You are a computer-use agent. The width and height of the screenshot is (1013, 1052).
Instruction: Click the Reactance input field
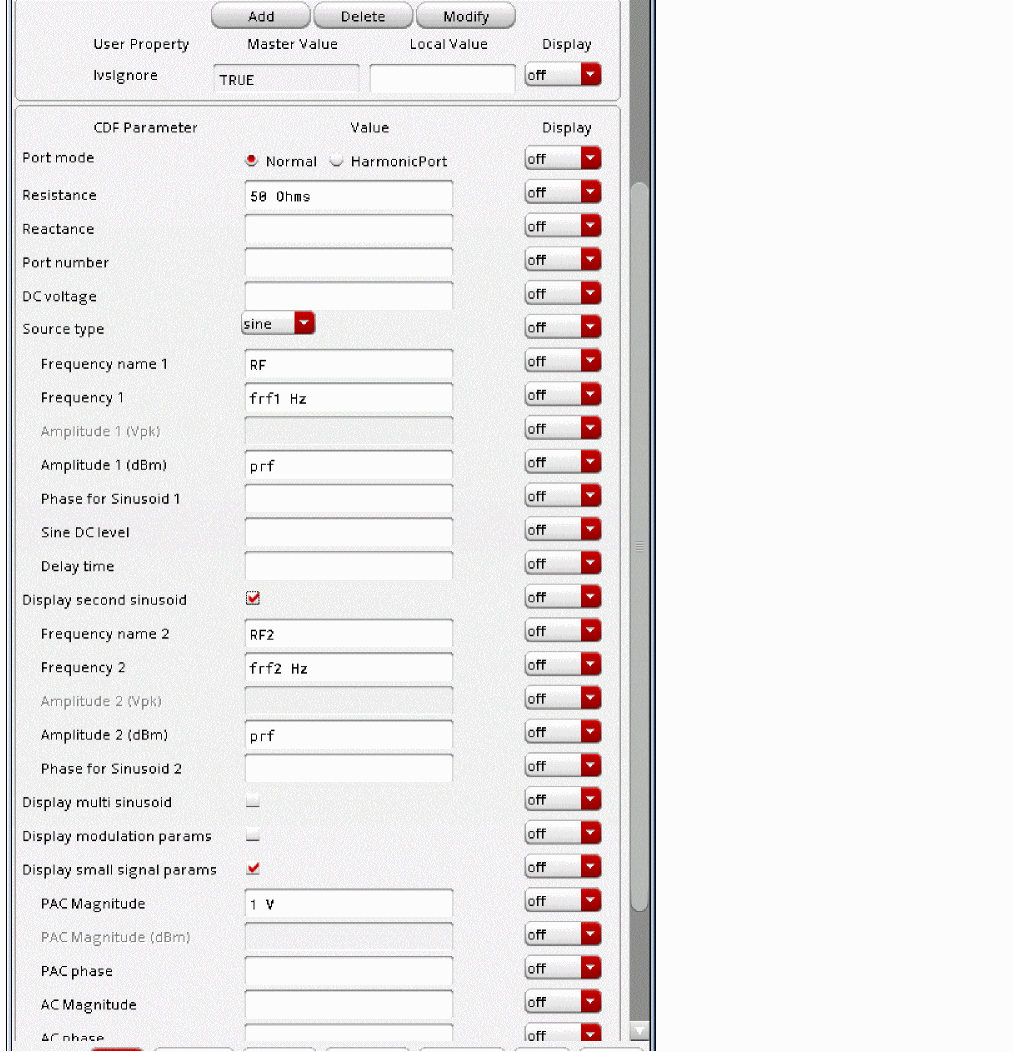(x=349, y=229)
